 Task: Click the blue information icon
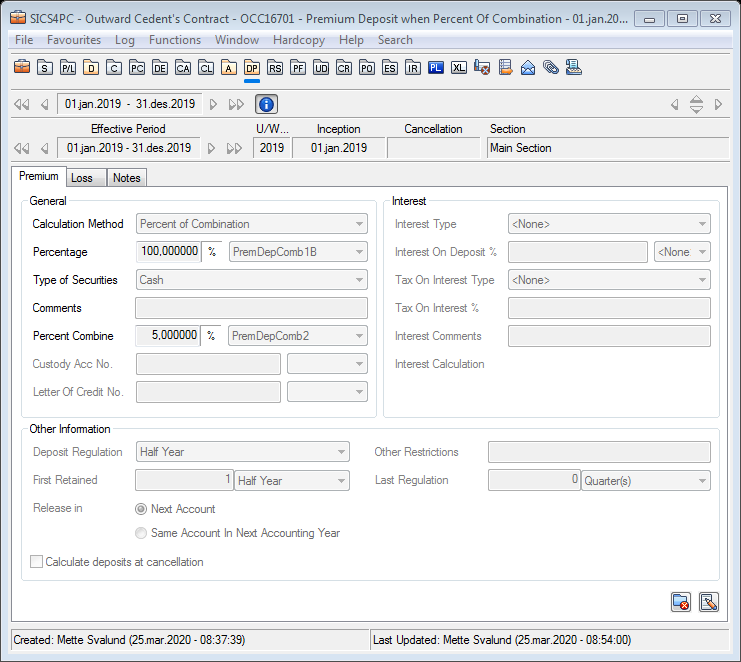click(x=266, y=104)
